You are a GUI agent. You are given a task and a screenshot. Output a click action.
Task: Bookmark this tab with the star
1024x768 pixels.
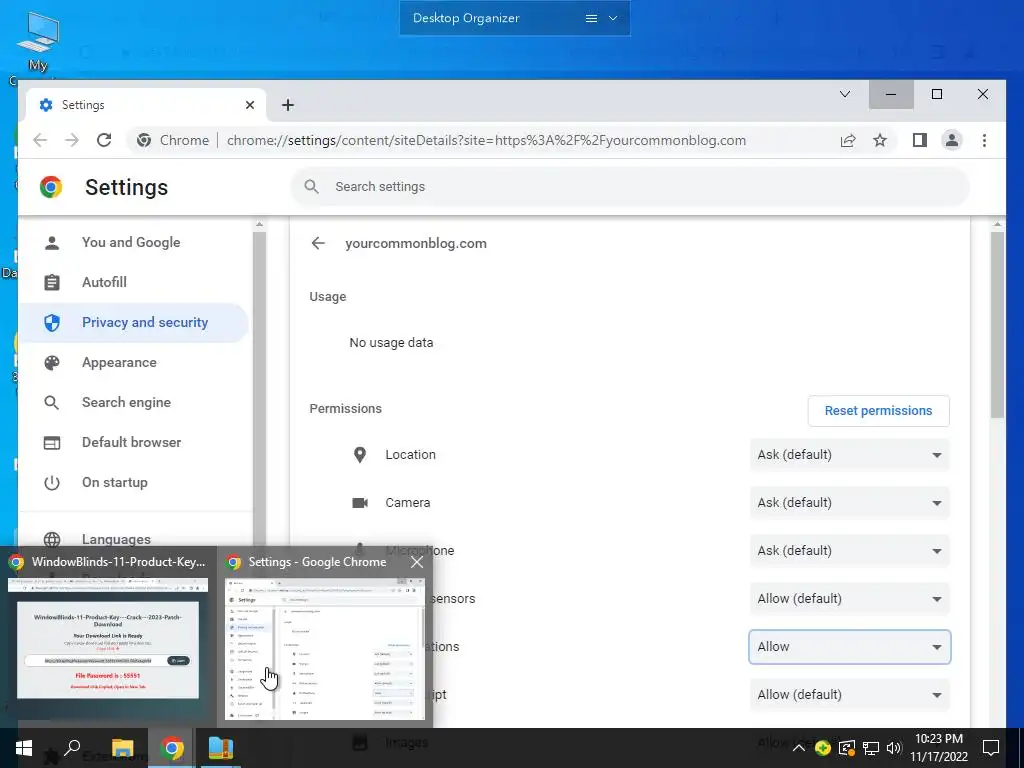tap(880, 140)
